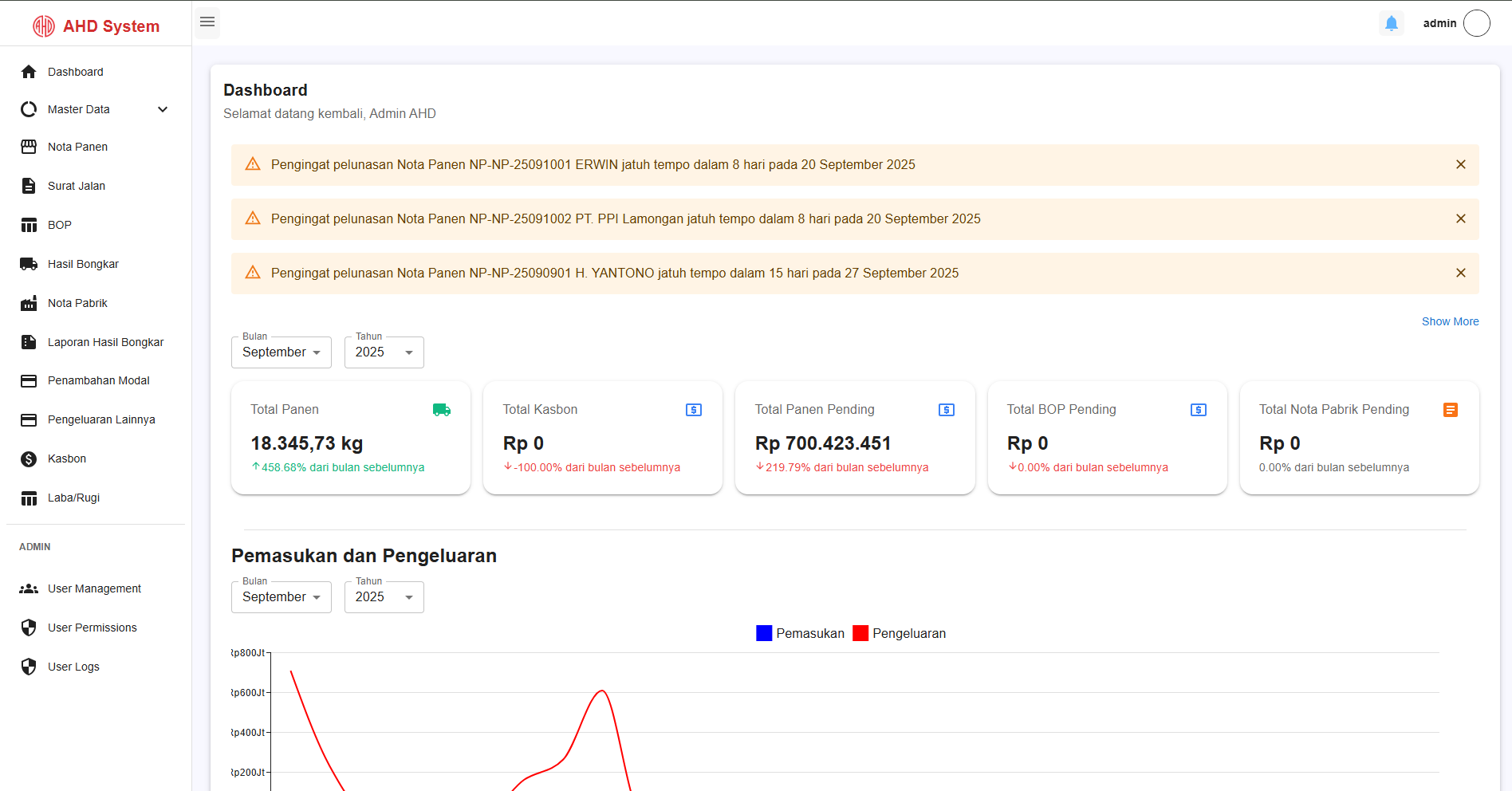Click the AHD System logo icon
This screenshot has height=791, width=1512.
43,26
